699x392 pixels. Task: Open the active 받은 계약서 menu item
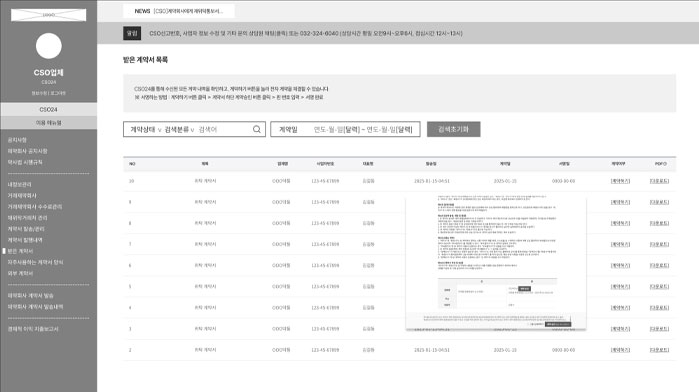click(x=20, y=252)
